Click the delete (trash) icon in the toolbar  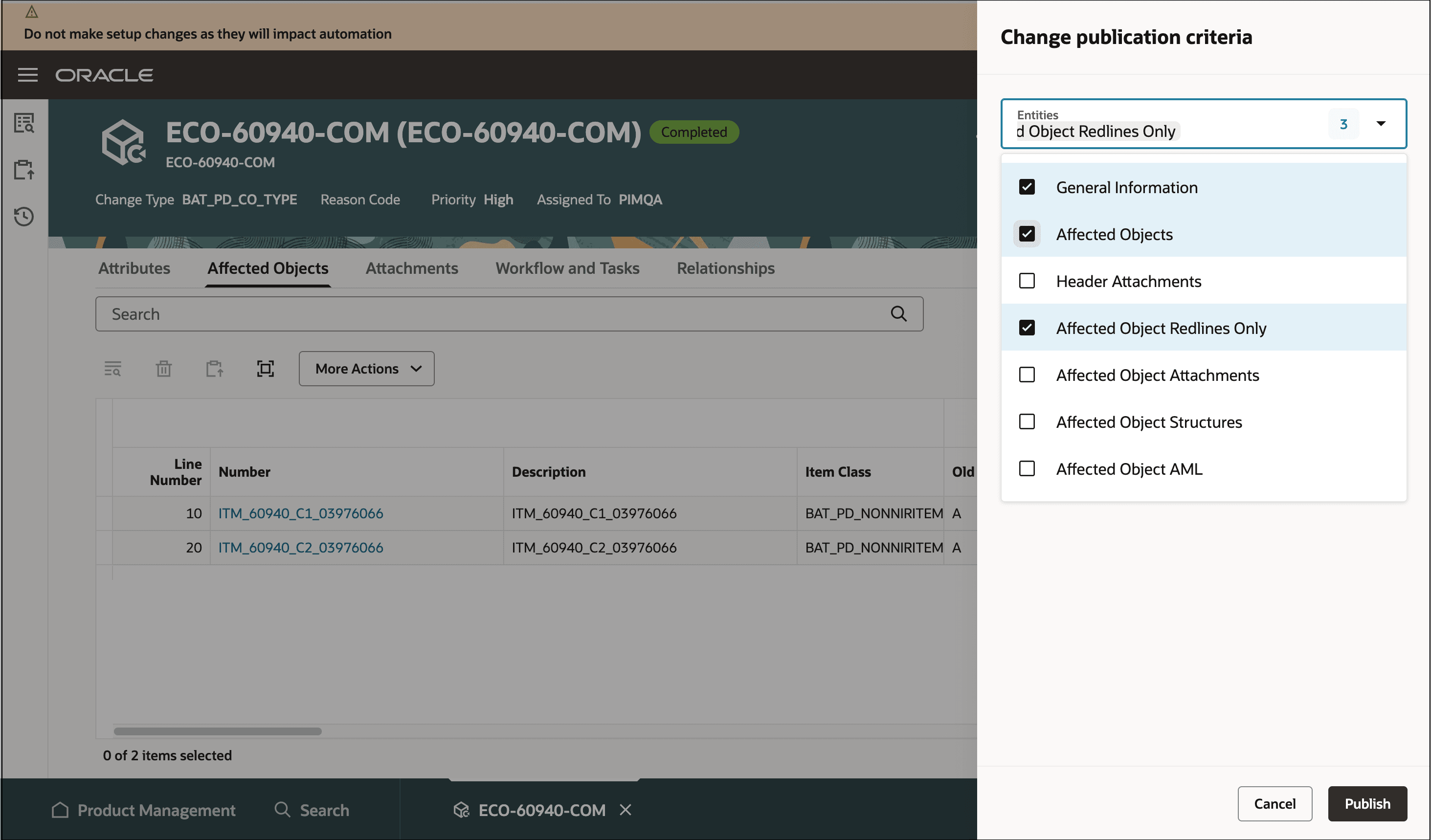(163, 368)
